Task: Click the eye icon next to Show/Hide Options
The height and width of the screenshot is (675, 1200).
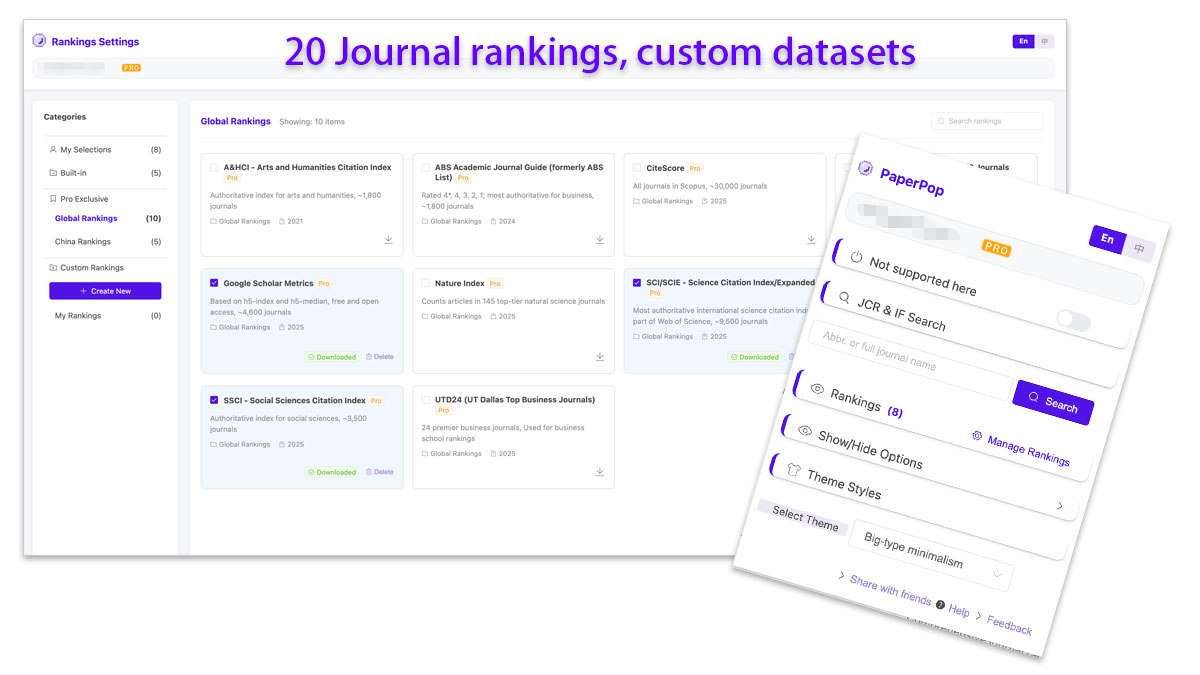Action: coord(804,431)
